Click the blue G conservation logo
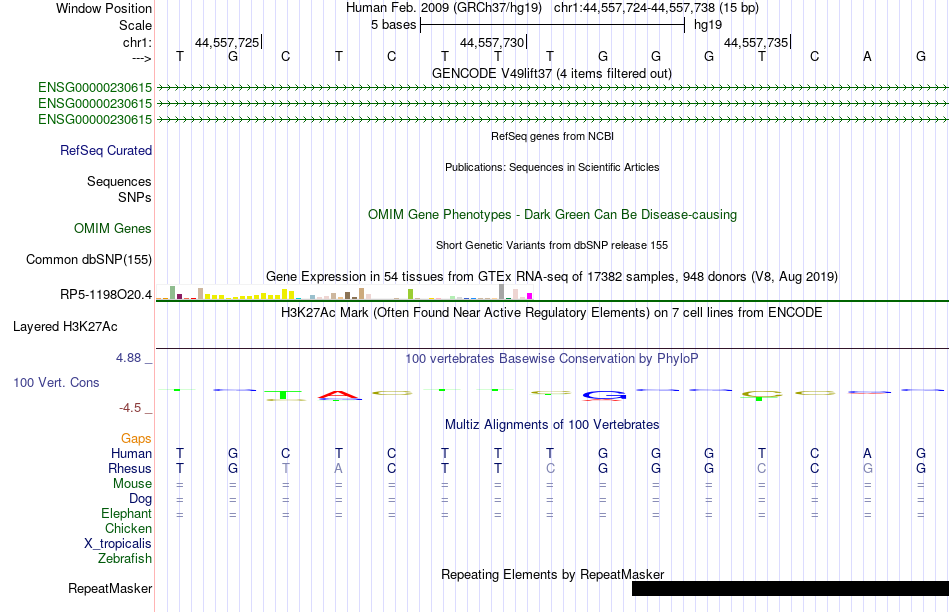 (x=604, y=396)
